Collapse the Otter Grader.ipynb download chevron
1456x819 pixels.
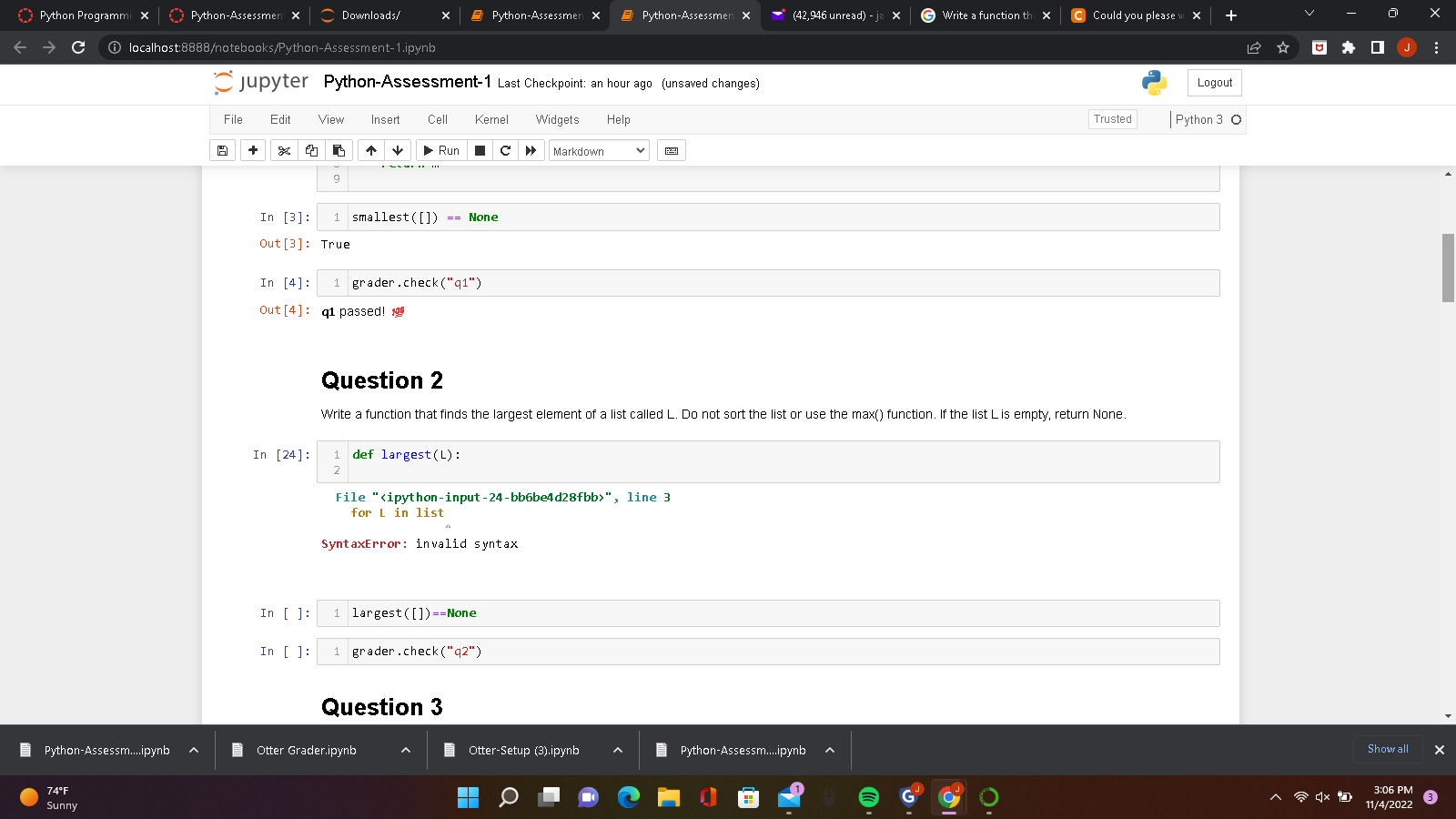point(405,750)
